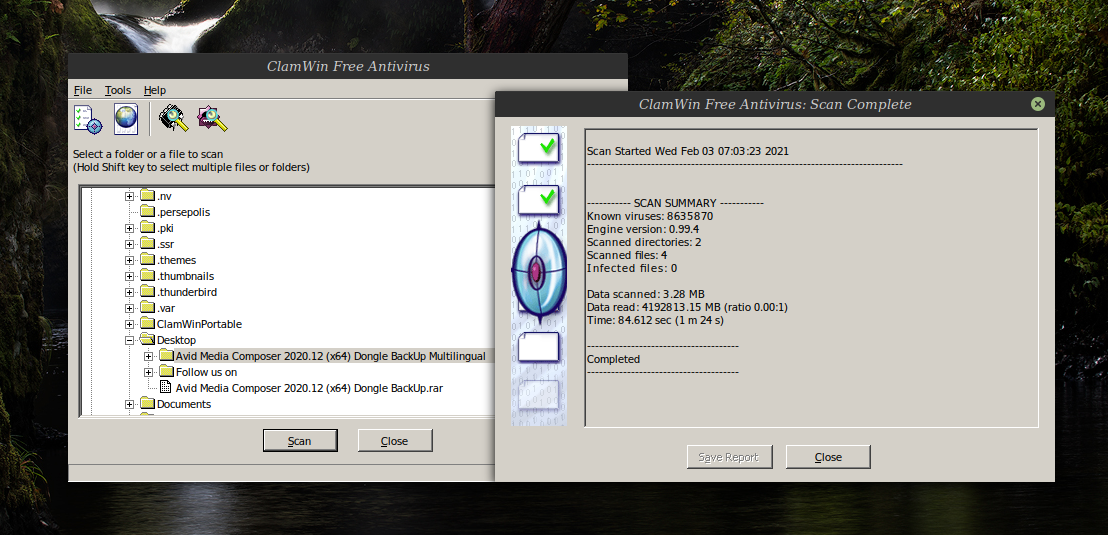Click the ClamWinPortable folder icon

click(147, 324)
